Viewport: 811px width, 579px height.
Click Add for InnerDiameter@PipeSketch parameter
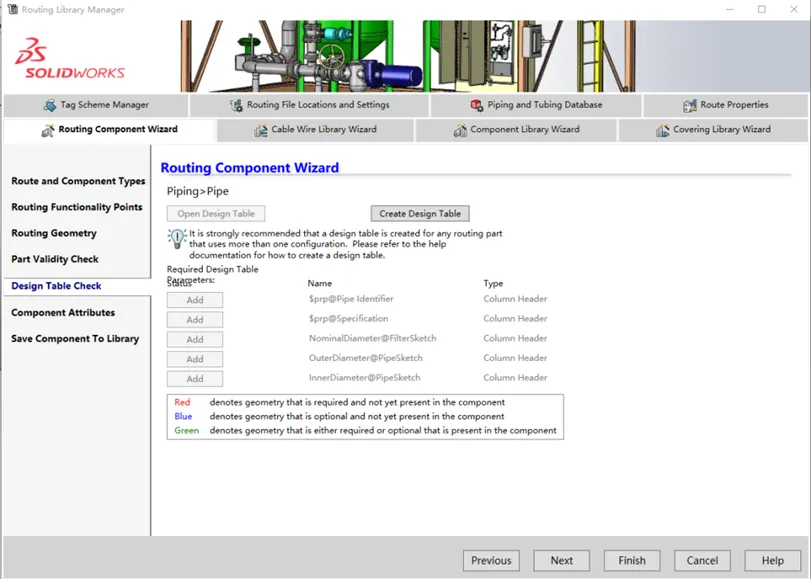(195, 379)
